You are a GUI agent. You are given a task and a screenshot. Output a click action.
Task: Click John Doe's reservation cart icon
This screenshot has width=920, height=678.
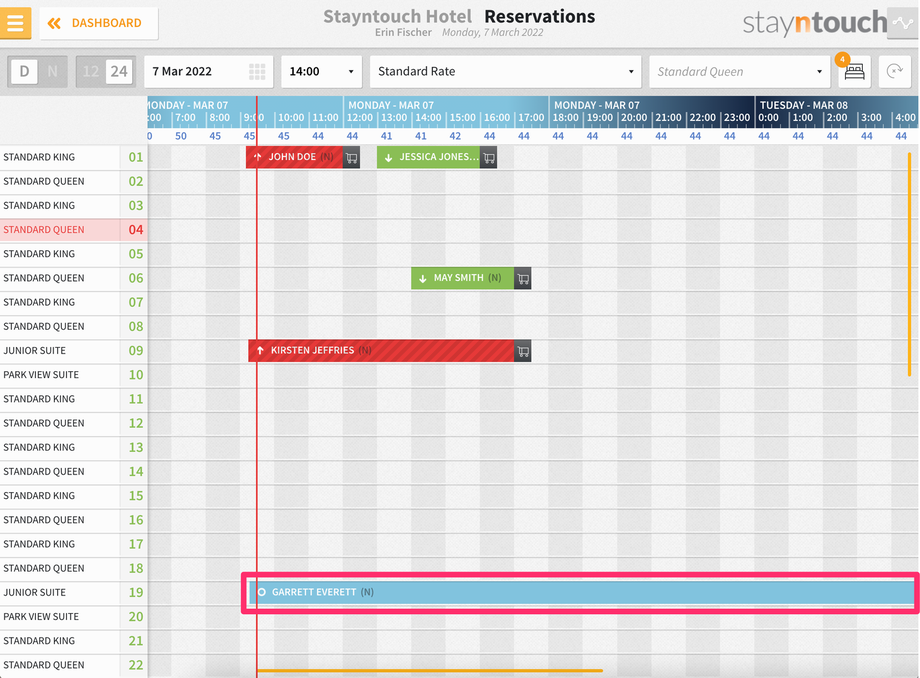pos(351,157)
